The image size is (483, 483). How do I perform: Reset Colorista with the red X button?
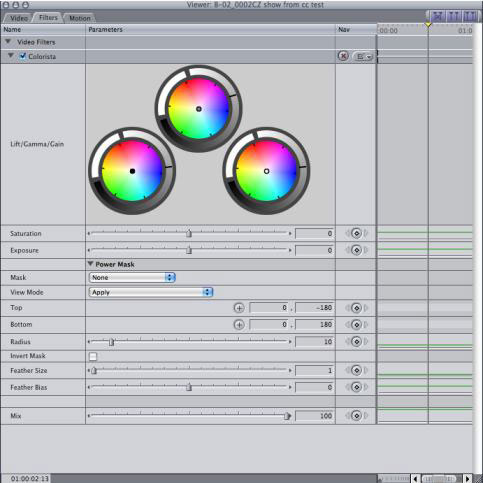click(x=343, y=56)
